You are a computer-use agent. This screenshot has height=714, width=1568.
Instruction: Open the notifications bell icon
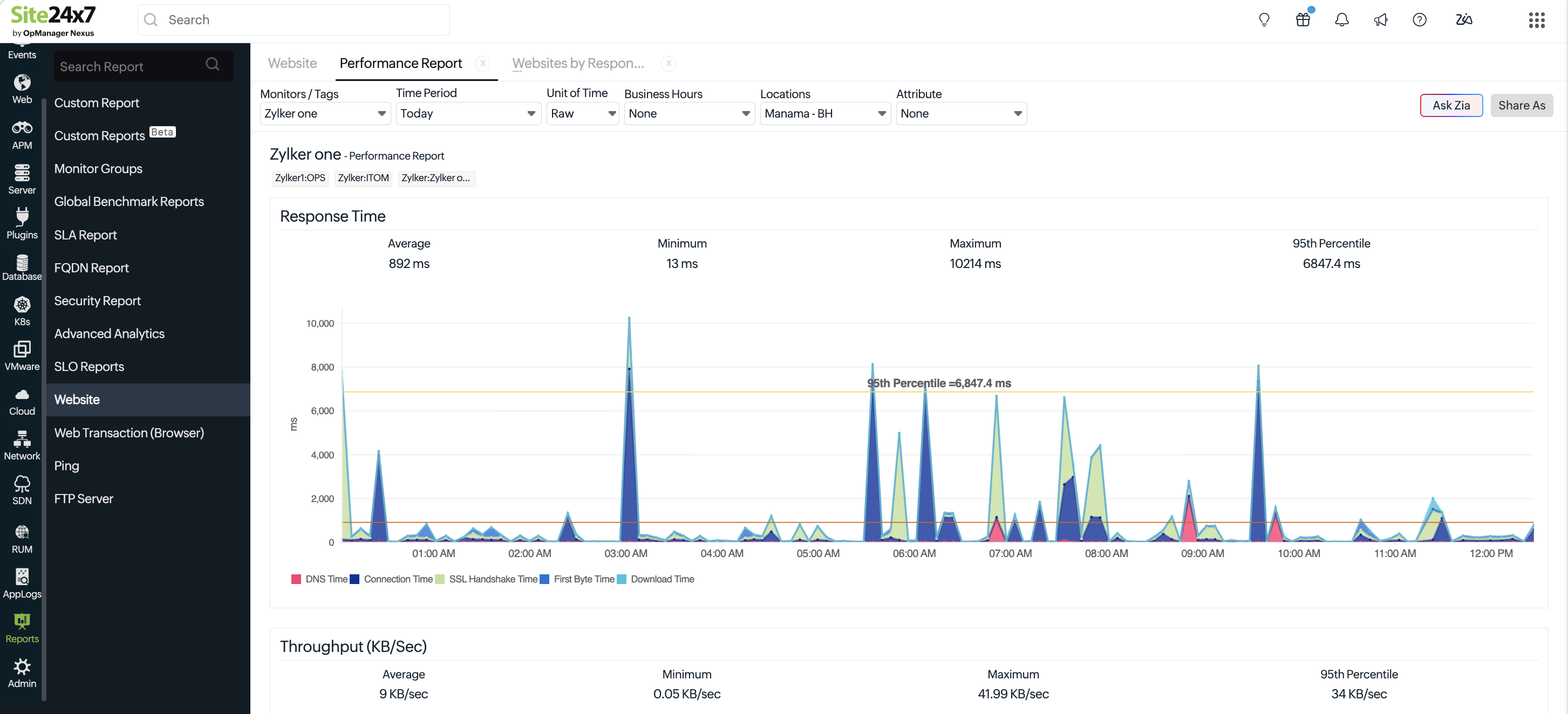[x=1341, y=20]
